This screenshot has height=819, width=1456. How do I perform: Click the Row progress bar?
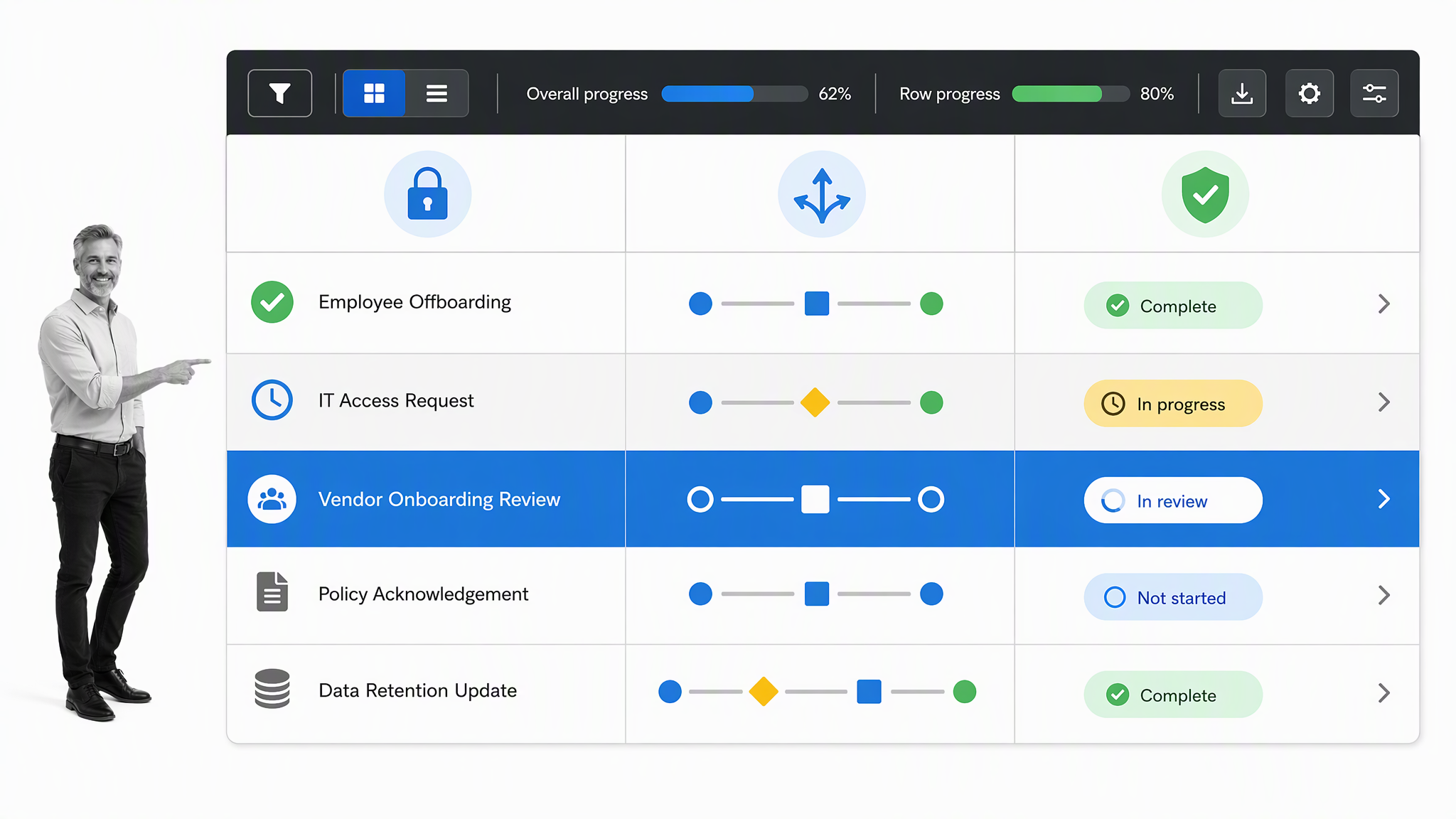[1071, 94]
